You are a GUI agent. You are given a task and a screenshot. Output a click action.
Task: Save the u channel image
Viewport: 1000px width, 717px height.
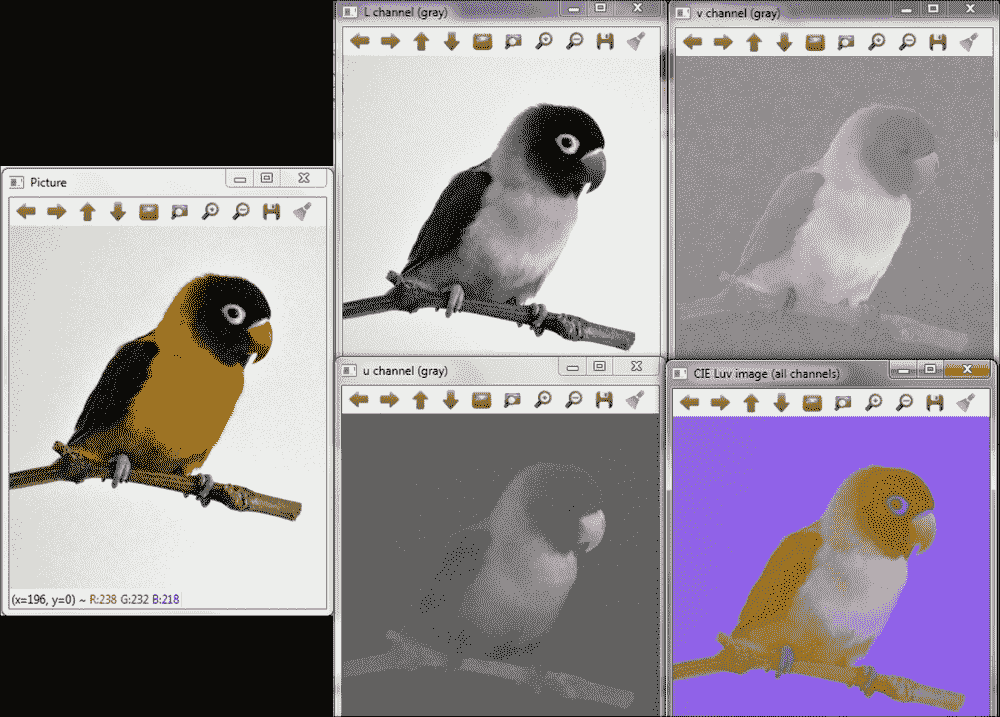604,400
